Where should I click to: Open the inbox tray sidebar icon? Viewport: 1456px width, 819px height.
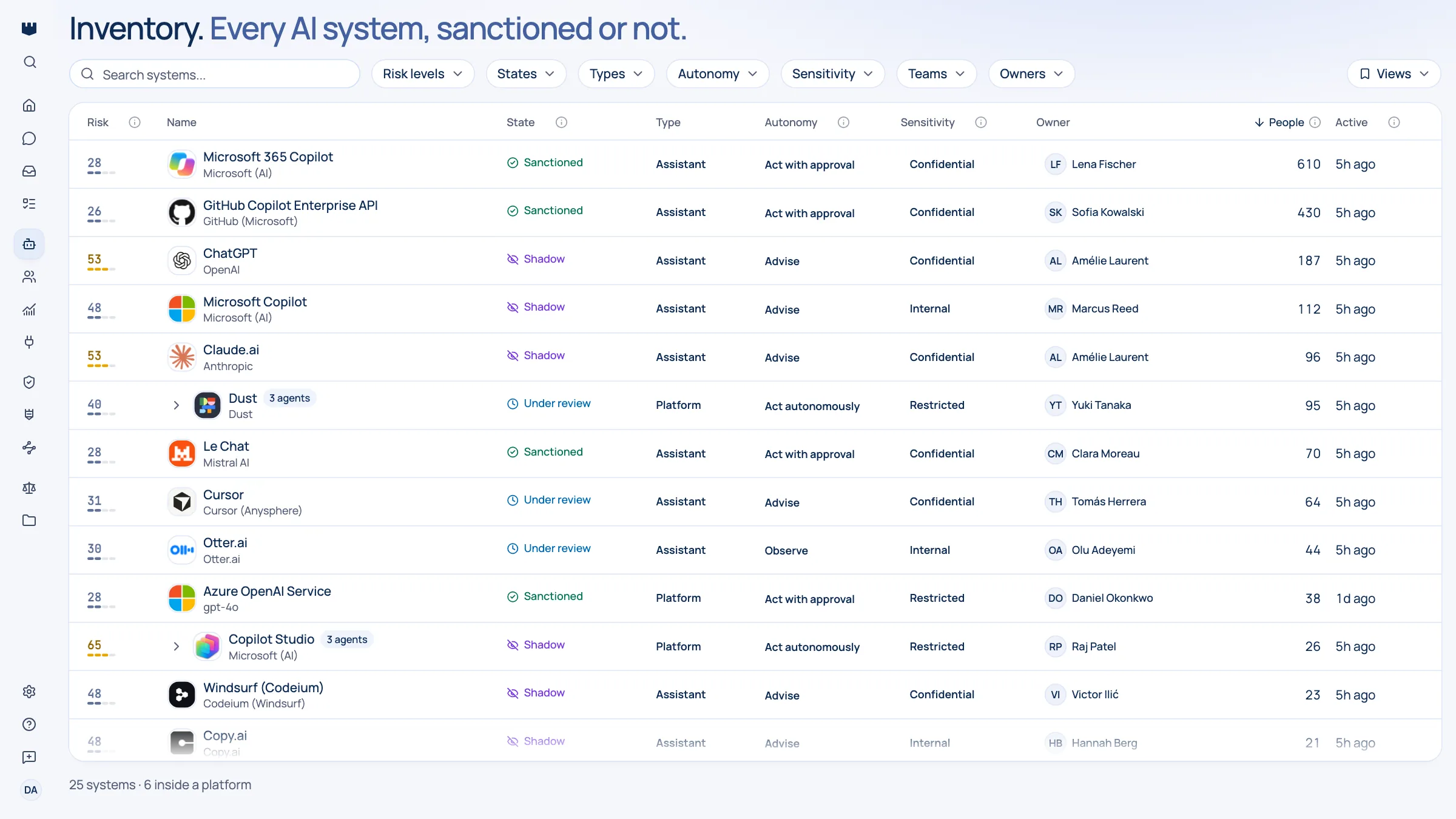tap(29, 171)
